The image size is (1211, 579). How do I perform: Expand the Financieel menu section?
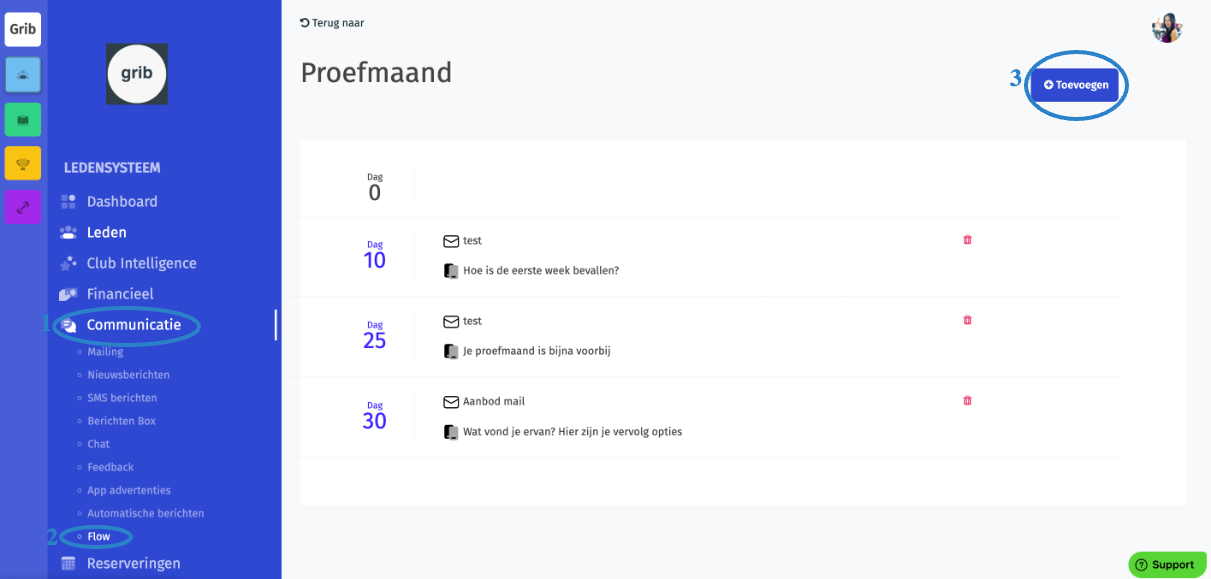(120, 294)
